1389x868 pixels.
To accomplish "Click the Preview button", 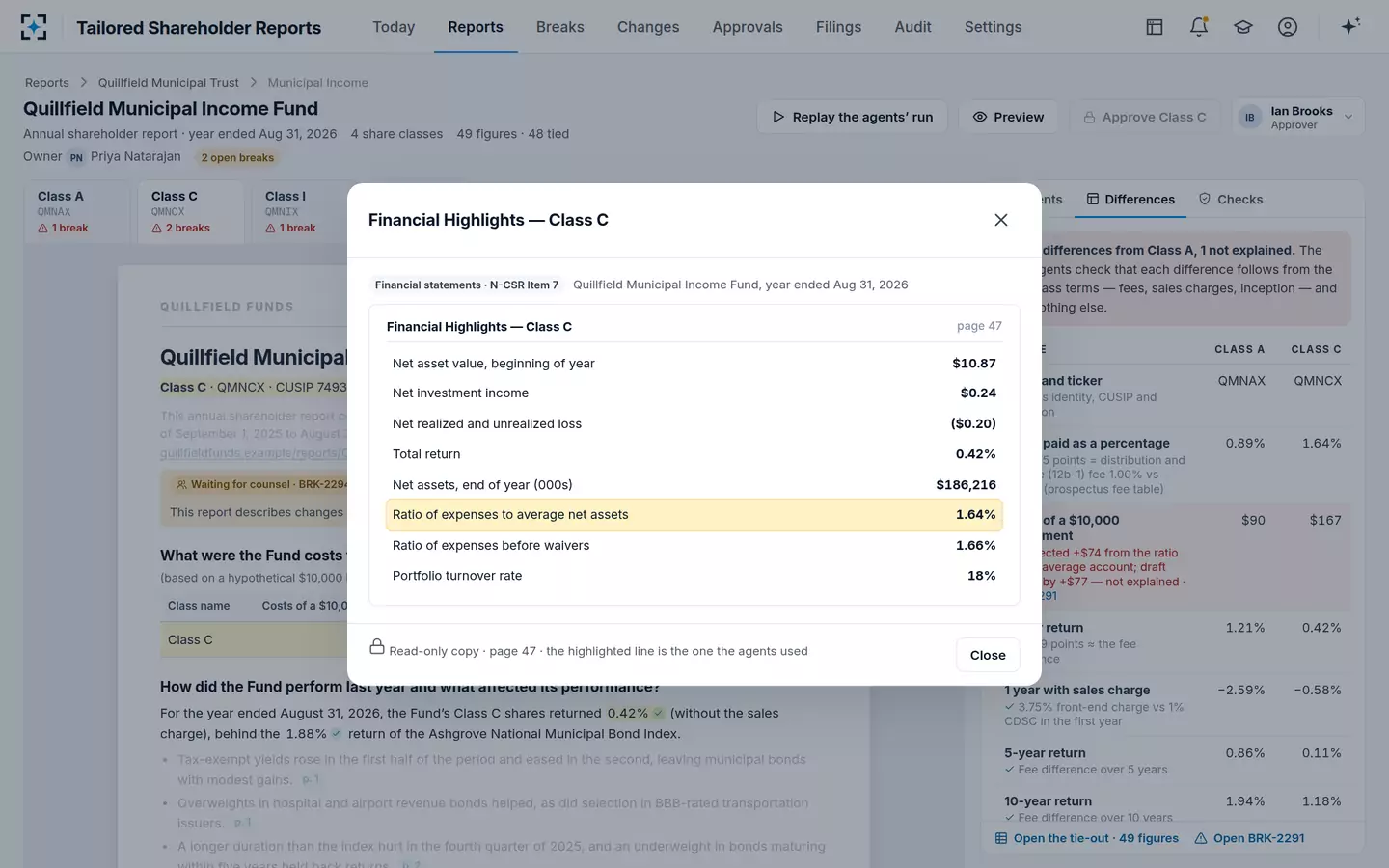I will [1008, 117].
